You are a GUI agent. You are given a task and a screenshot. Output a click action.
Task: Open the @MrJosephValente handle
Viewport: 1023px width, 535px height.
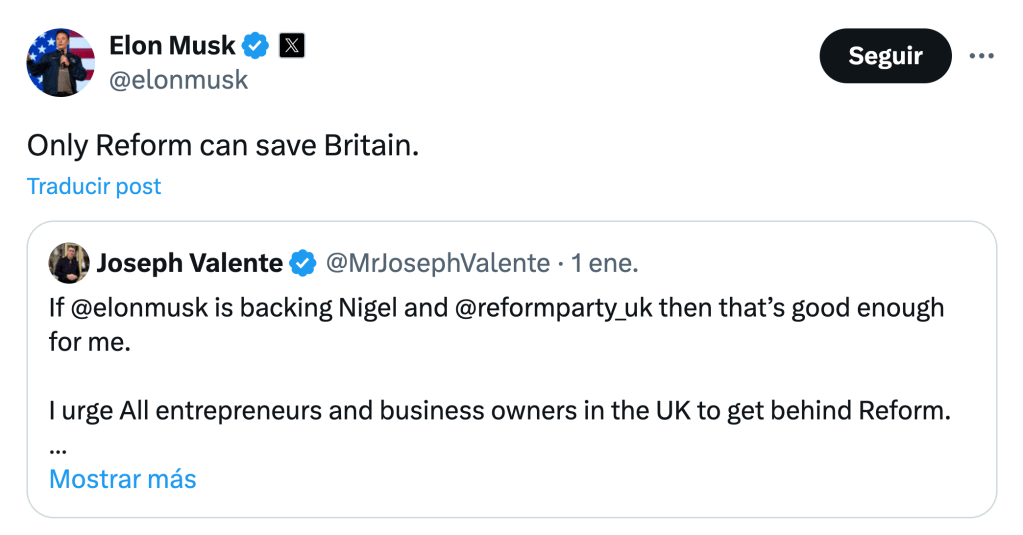point(437,263)
